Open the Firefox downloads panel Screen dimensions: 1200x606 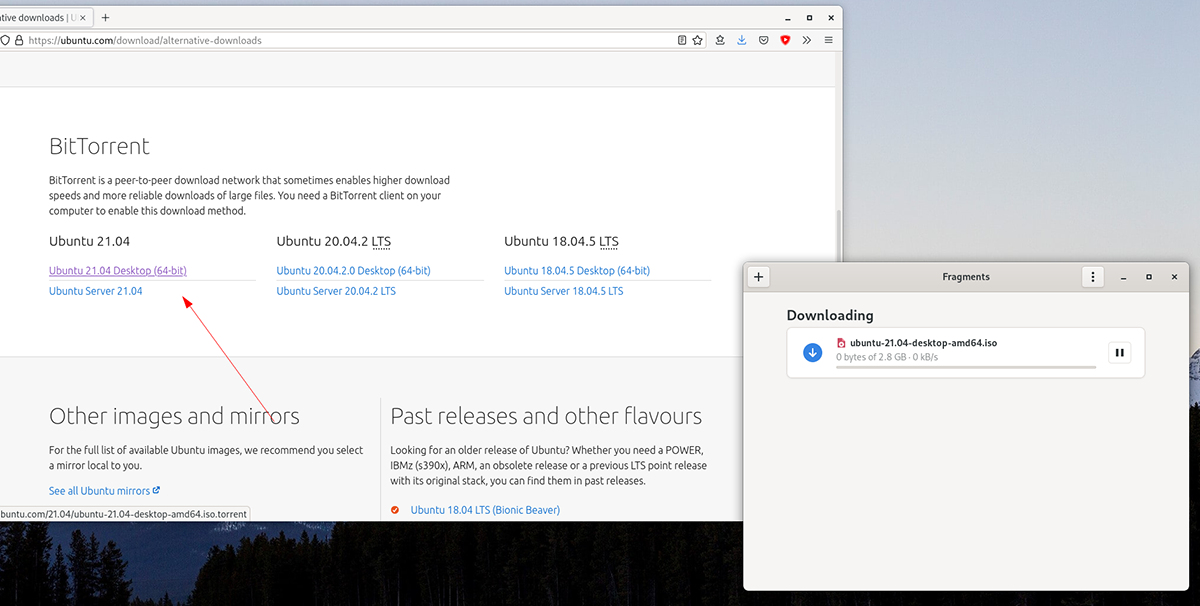(x=742, y=41)
